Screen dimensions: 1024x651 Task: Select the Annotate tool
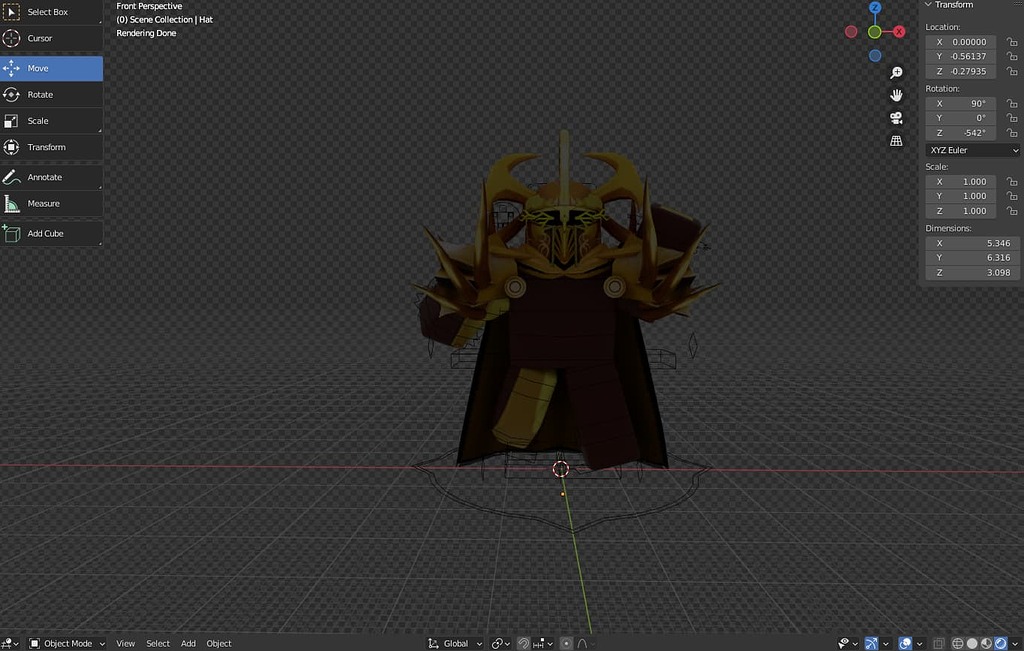point(45,177)
